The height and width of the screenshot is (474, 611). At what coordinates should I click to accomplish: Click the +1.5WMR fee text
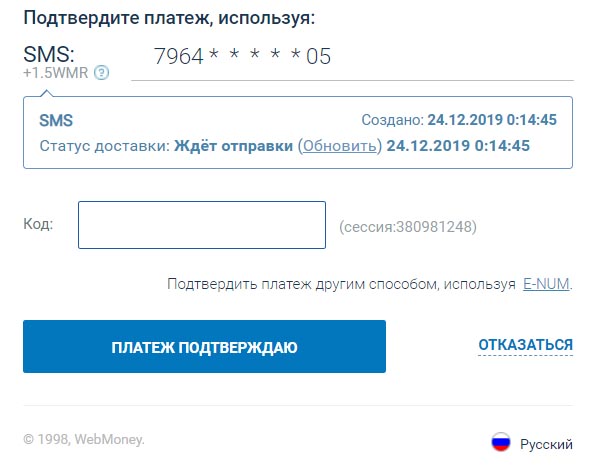pyautogui.click(x=55, y=72)
